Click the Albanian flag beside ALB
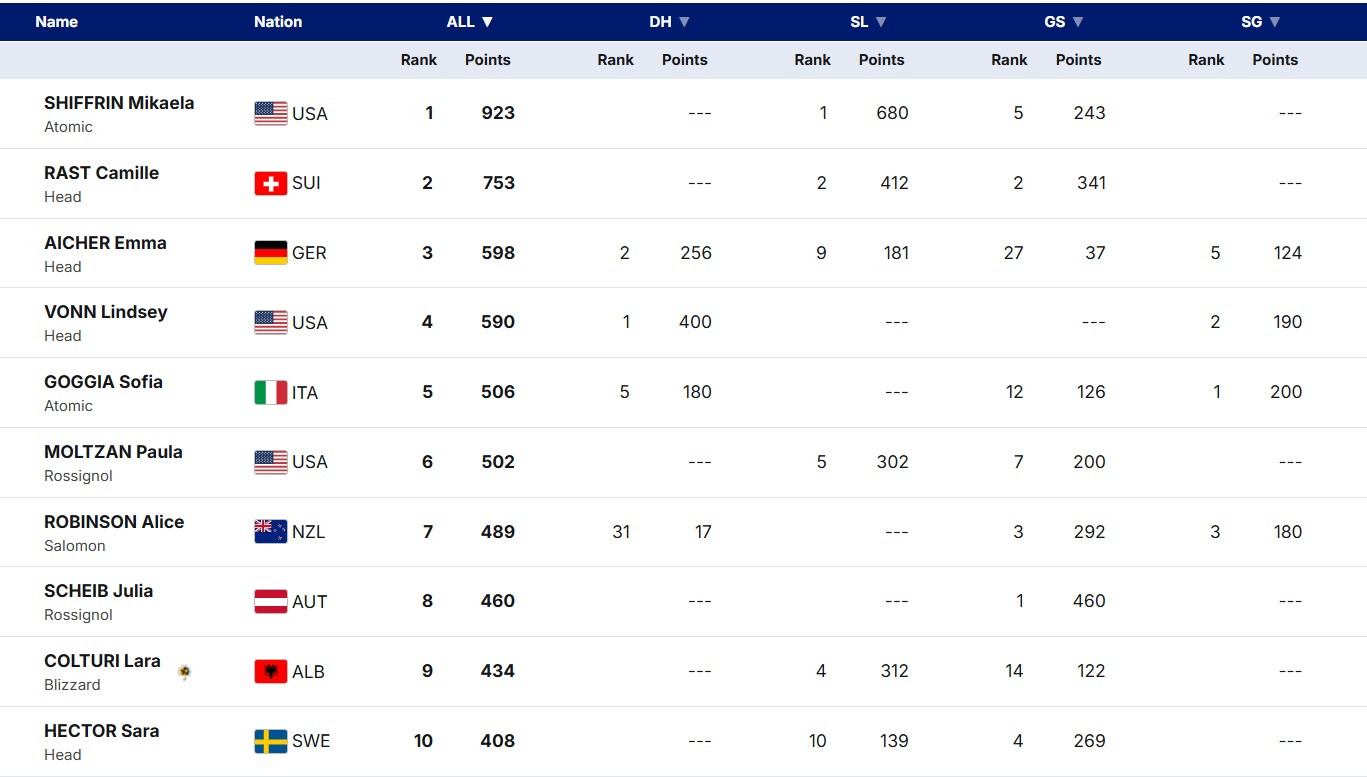The width and height of the screenshot is (1367, 777). pos(270,672)
